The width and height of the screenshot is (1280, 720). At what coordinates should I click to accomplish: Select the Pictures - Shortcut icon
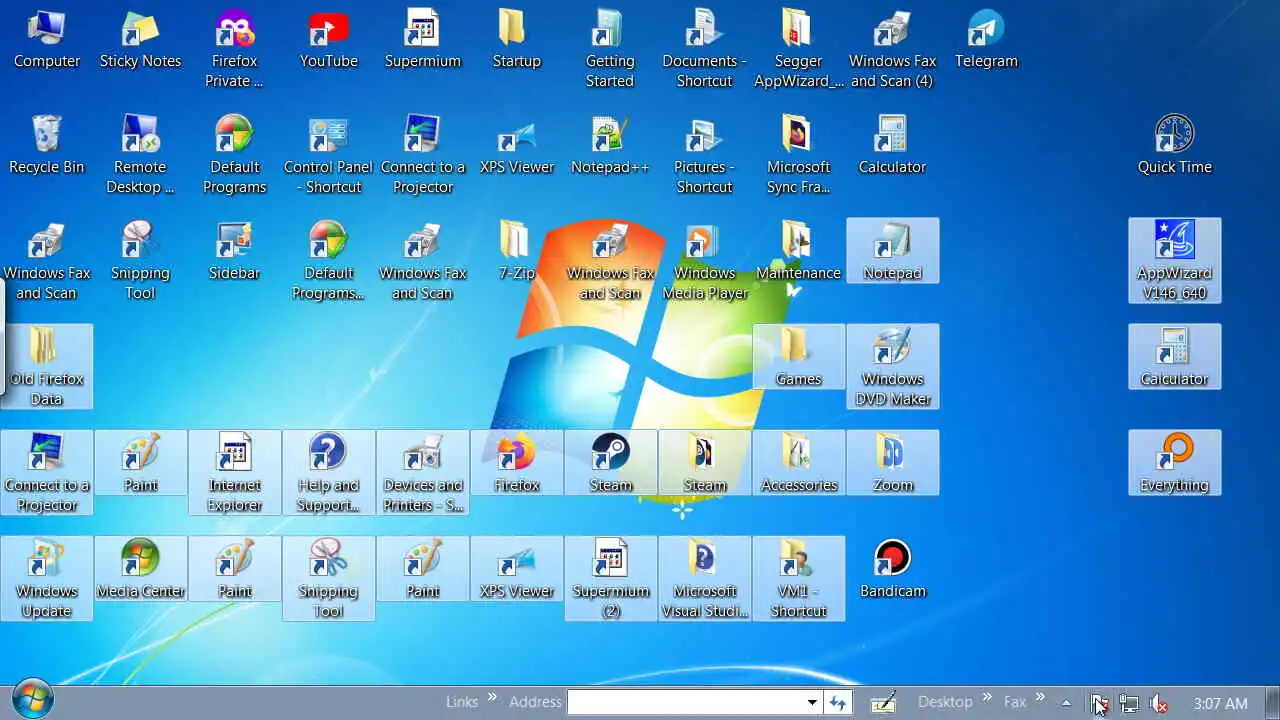coord(705,156)
